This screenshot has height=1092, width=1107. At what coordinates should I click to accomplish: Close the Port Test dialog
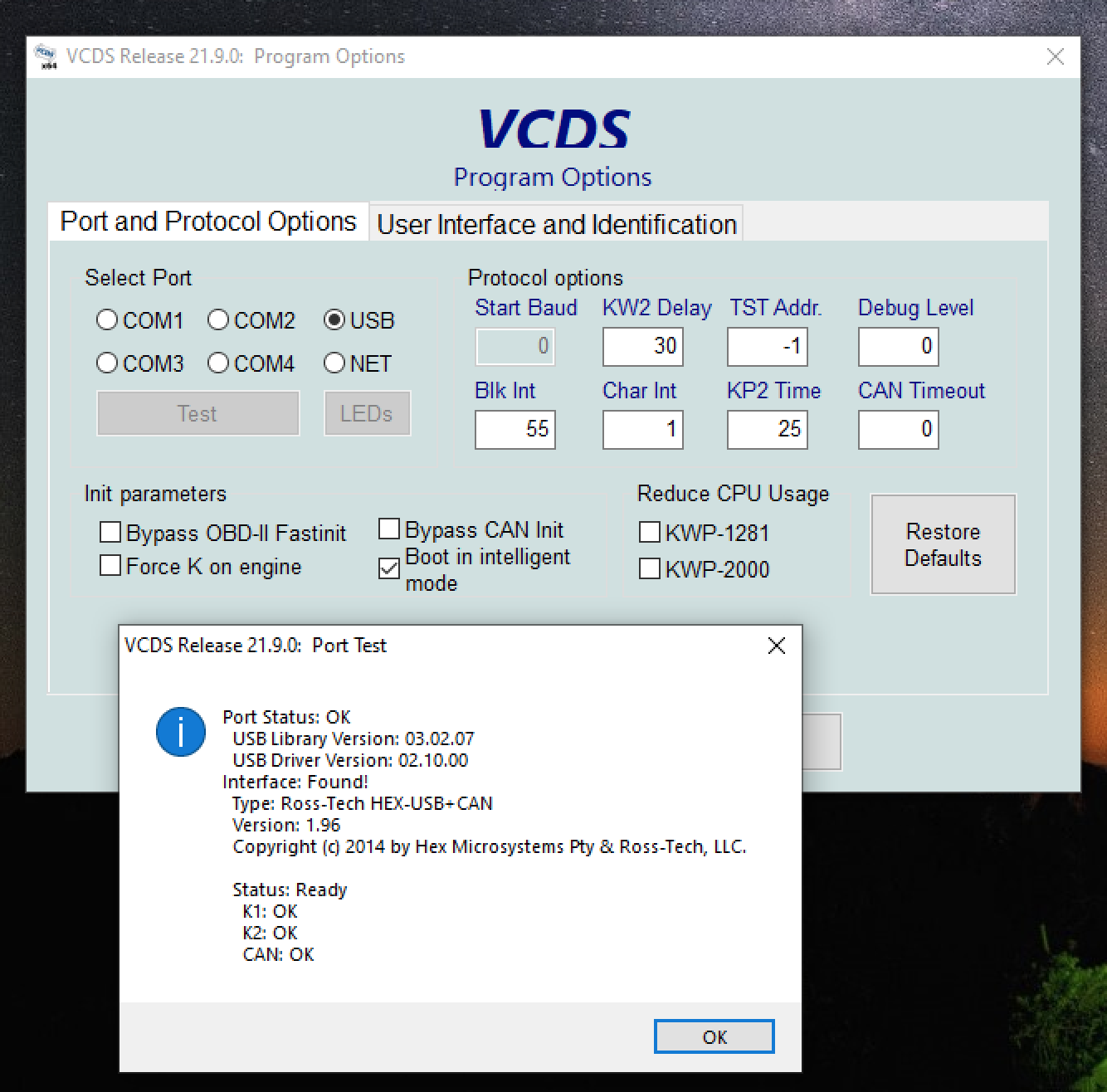click(777, 646)
